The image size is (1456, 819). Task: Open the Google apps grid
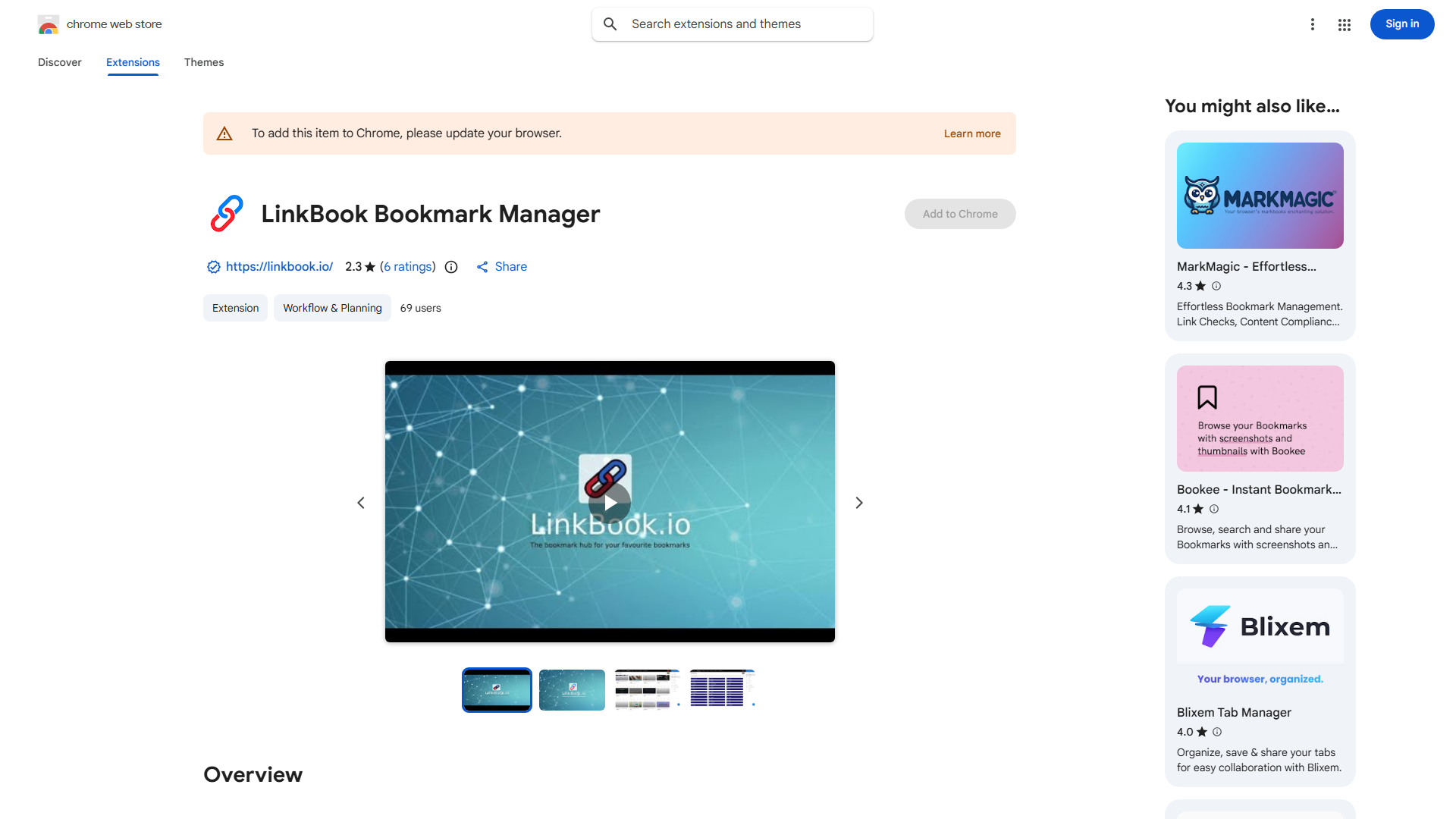(x=1344, y=24)
